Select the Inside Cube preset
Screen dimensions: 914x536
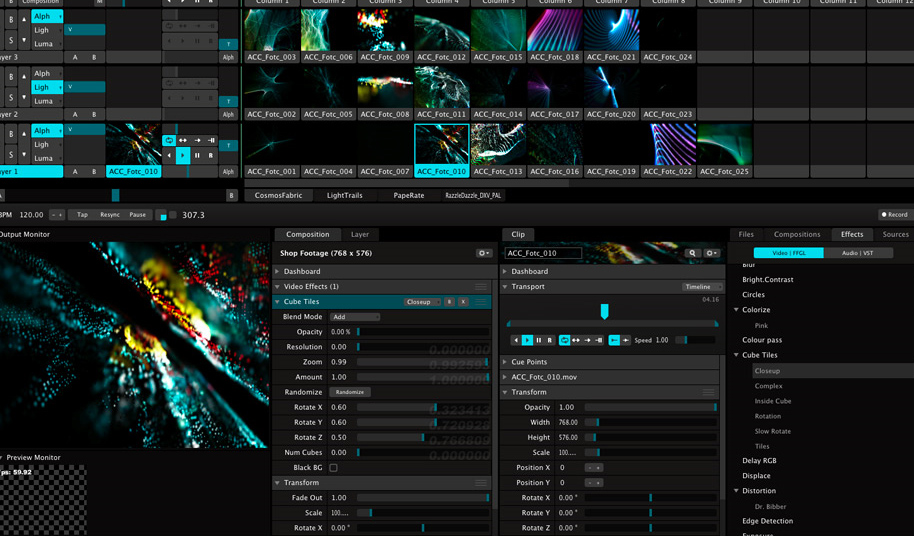tap(773, 401)
